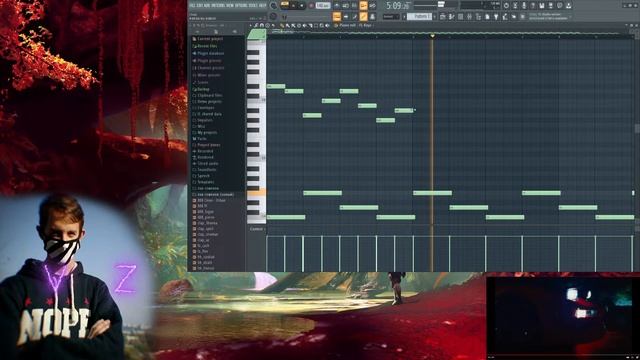Open the Channel rack icon
Screen dimensions: 640x360
coord(460,17)
